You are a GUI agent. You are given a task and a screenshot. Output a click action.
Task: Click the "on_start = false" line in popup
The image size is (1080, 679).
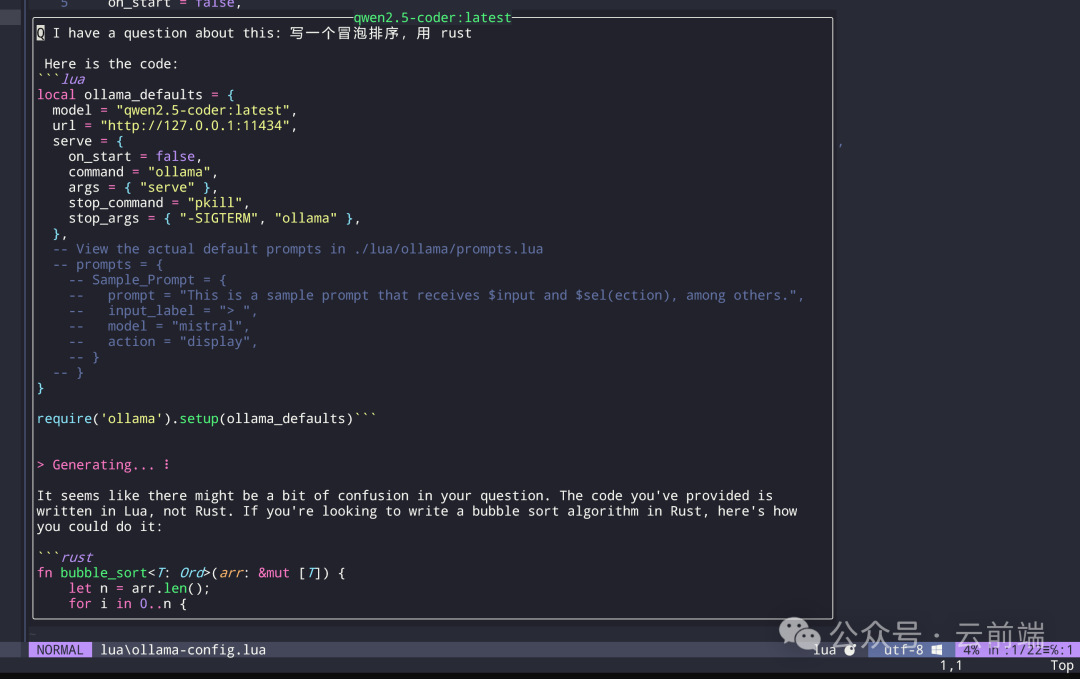click(135, 157)
